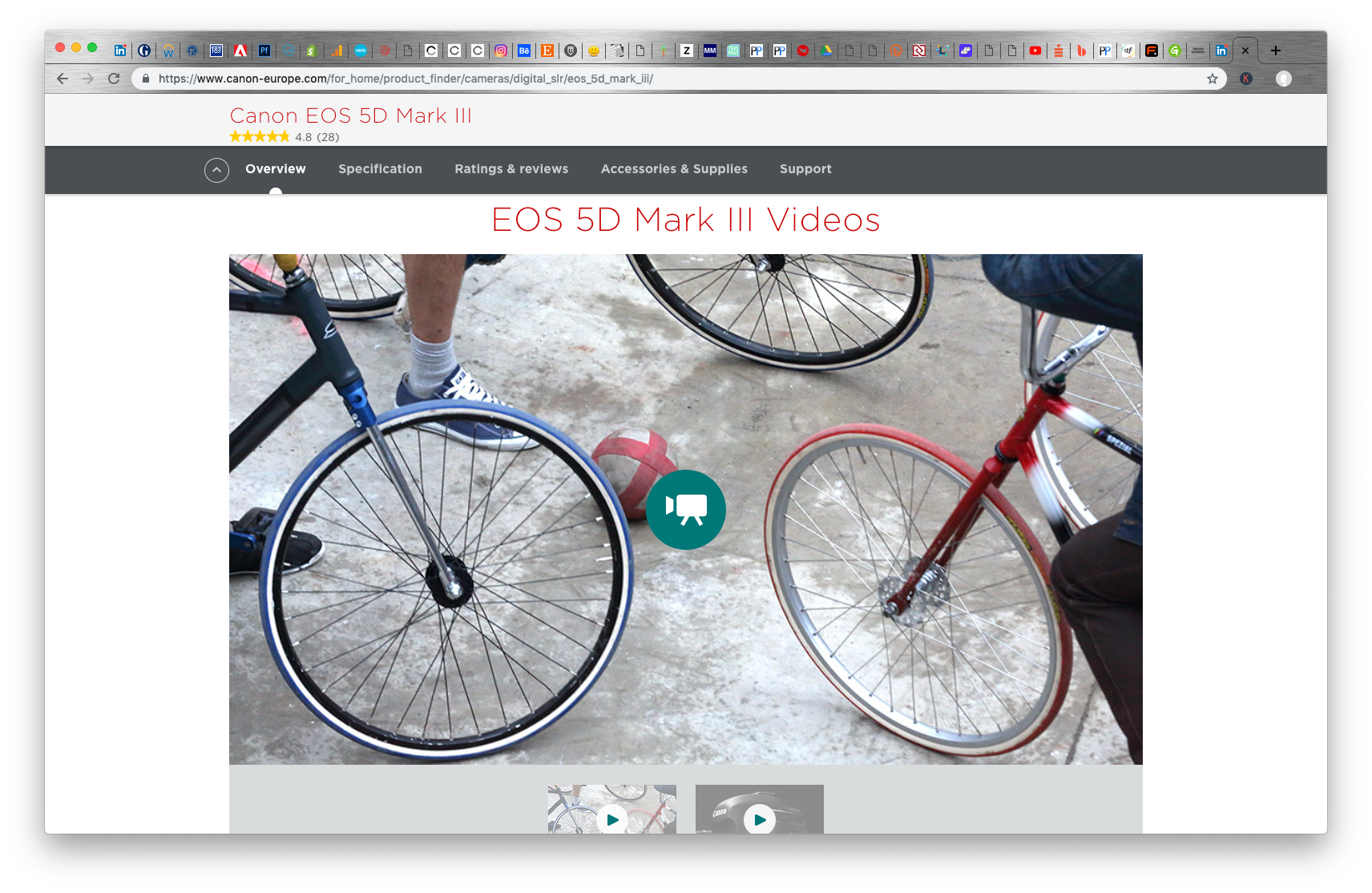Select the bicycle video thumbnail
This screenshot has height=893, width=1372.
pos(612,809)
